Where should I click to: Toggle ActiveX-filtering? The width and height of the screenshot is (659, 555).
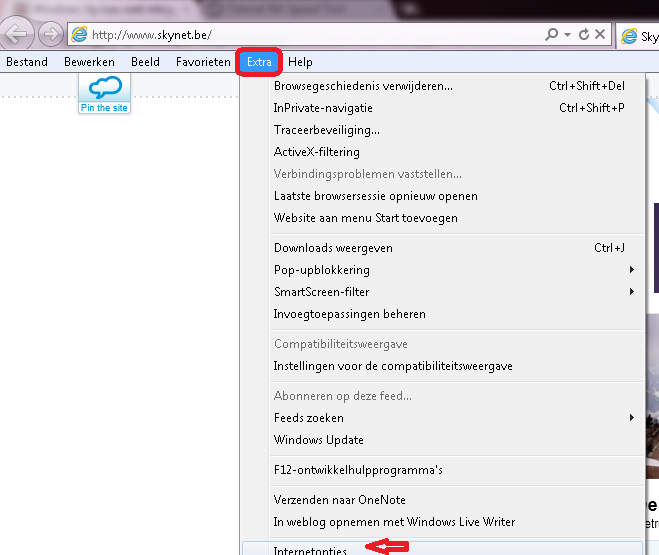click(443, 152)
